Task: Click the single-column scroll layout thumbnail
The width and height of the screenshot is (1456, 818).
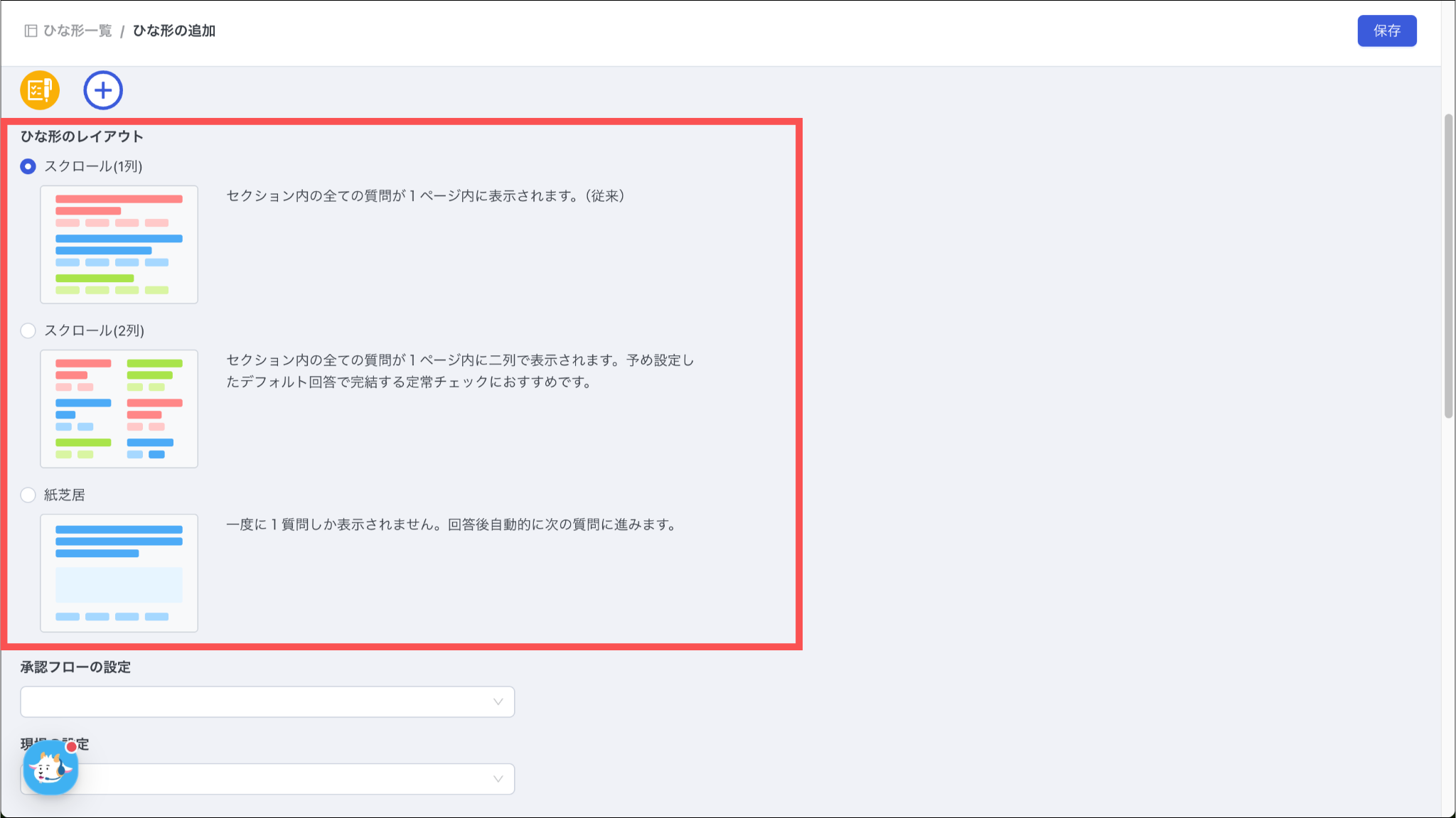Action: 119,244
